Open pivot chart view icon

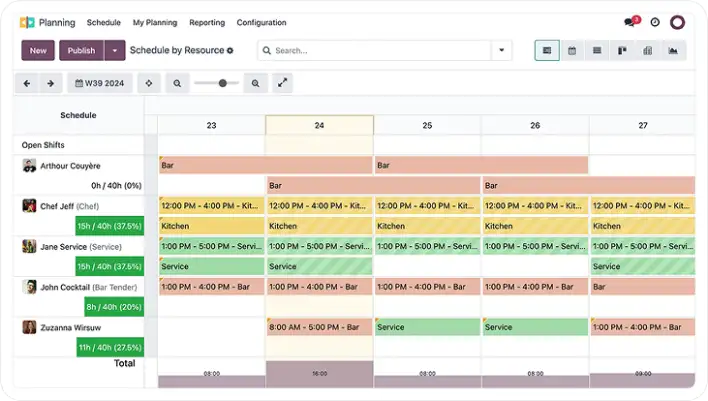click(x=647, y=51)
